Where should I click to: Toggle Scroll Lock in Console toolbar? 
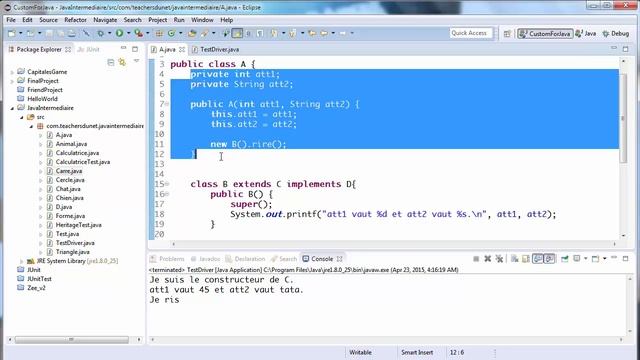point(526,259)
